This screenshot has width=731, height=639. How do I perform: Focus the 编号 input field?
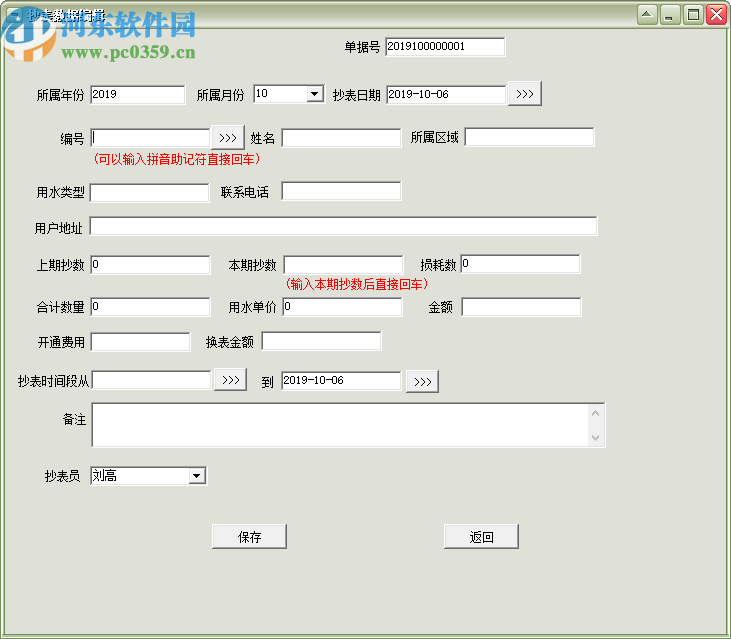[150, 138]
